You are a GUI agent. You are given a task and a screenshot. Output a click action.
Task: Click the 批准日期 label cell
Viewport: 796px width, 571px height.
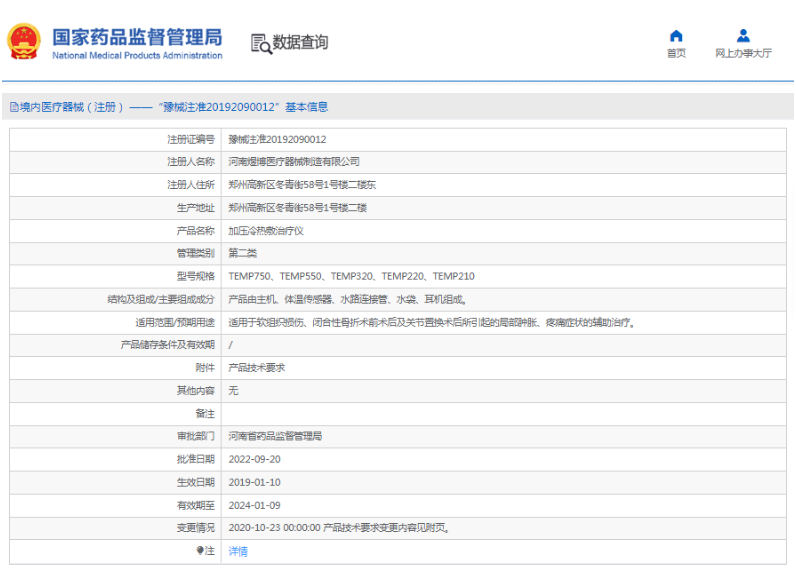tap(115, 459)
